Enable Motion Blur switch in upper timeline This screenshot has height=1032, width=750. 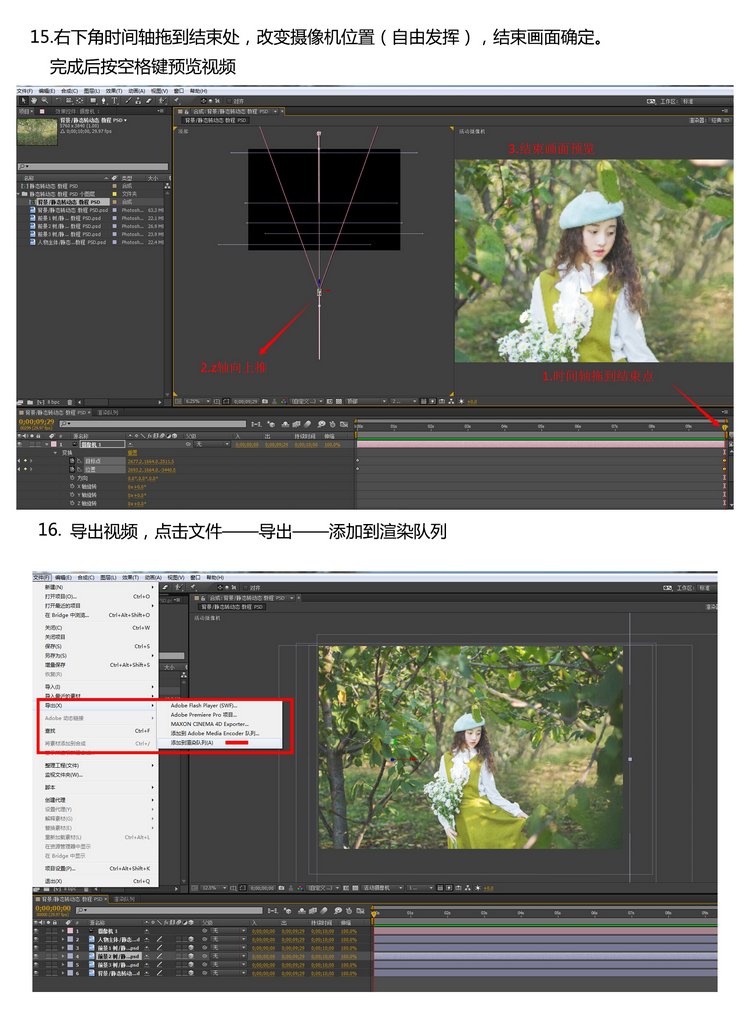coord(307,424)
